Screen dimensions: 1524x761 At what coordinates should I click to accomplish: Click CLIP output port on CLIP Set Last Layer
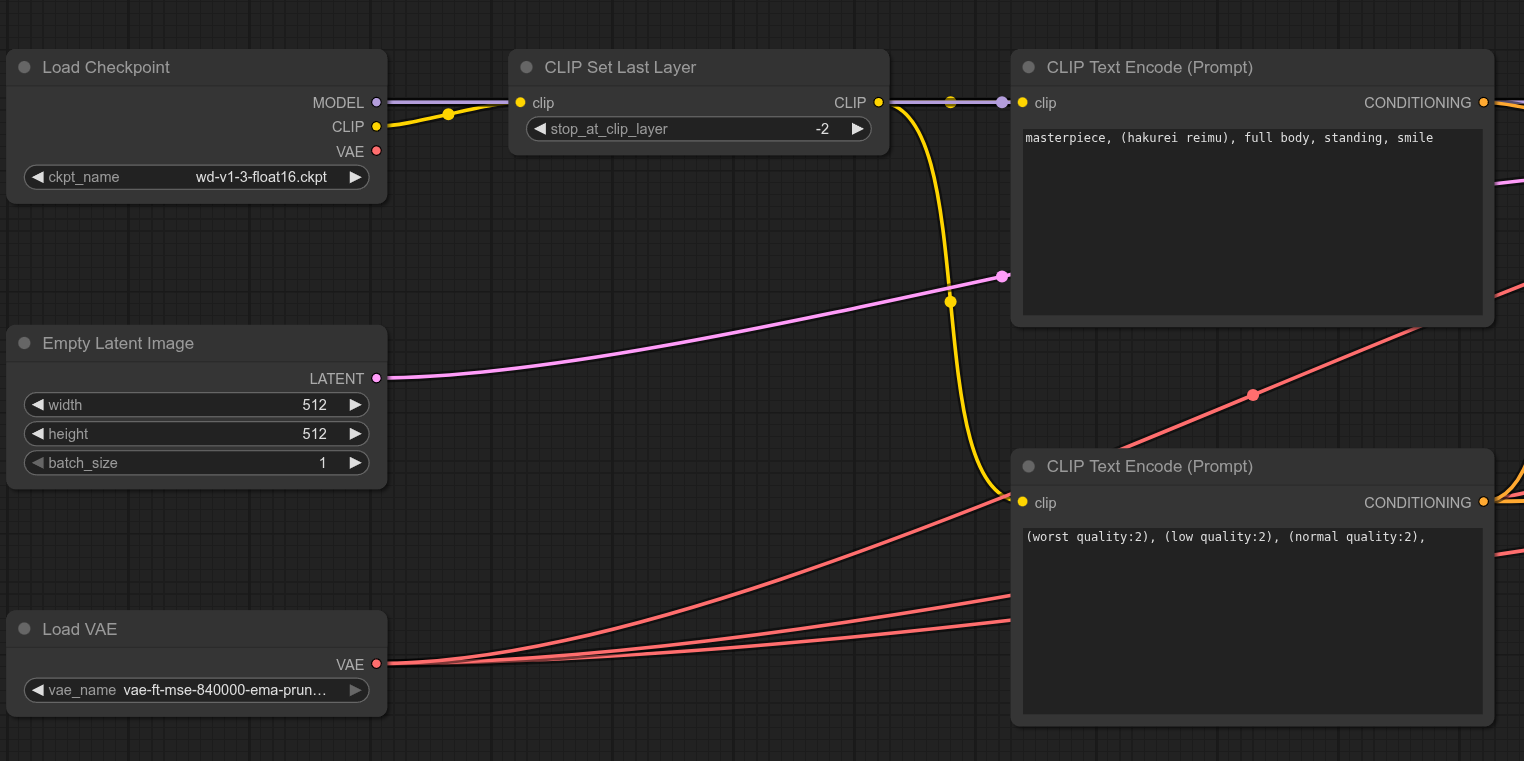[x=878, y=102]
